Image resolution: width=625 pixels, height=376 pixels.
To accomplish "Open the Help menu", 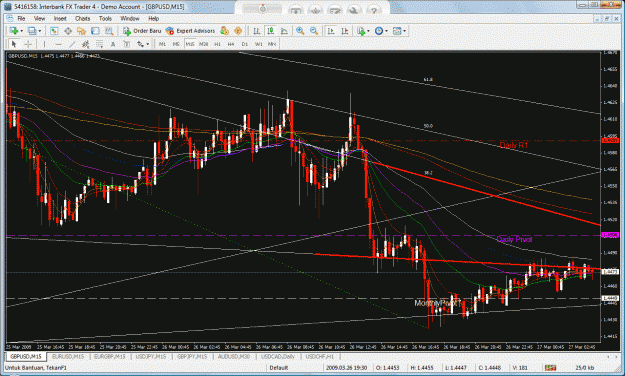I will [153, 18].
